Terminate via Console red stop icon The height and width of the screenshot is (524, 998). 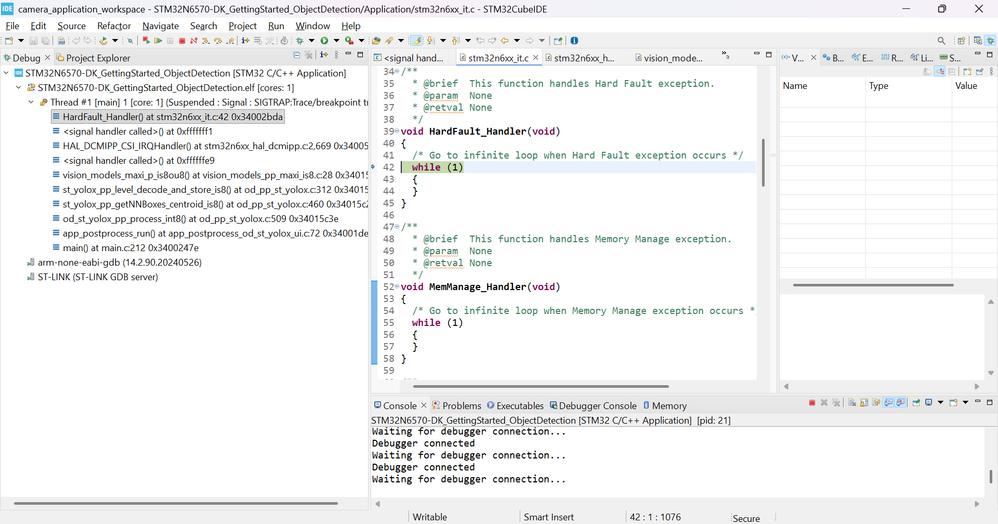click(x=812, y=403)
